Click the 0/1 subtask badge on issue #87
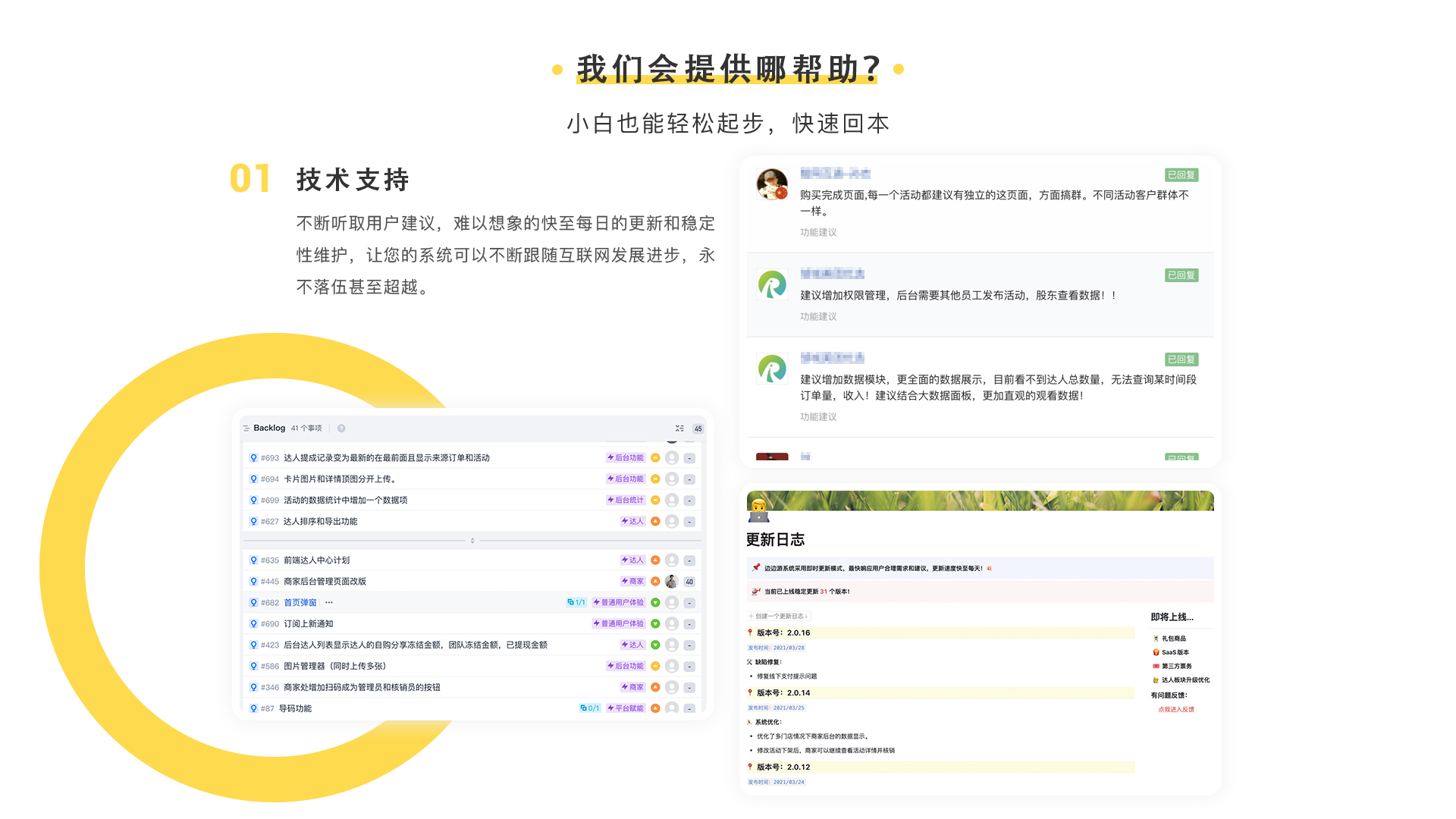The width and height of the screenshot is (1456, 819). 589,709
